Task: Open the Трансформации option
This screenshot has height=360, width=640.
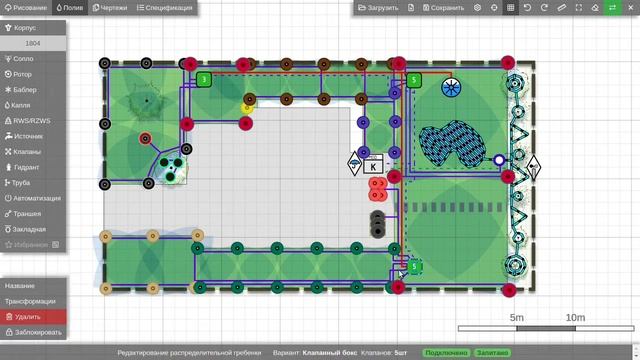Action: 33,301
